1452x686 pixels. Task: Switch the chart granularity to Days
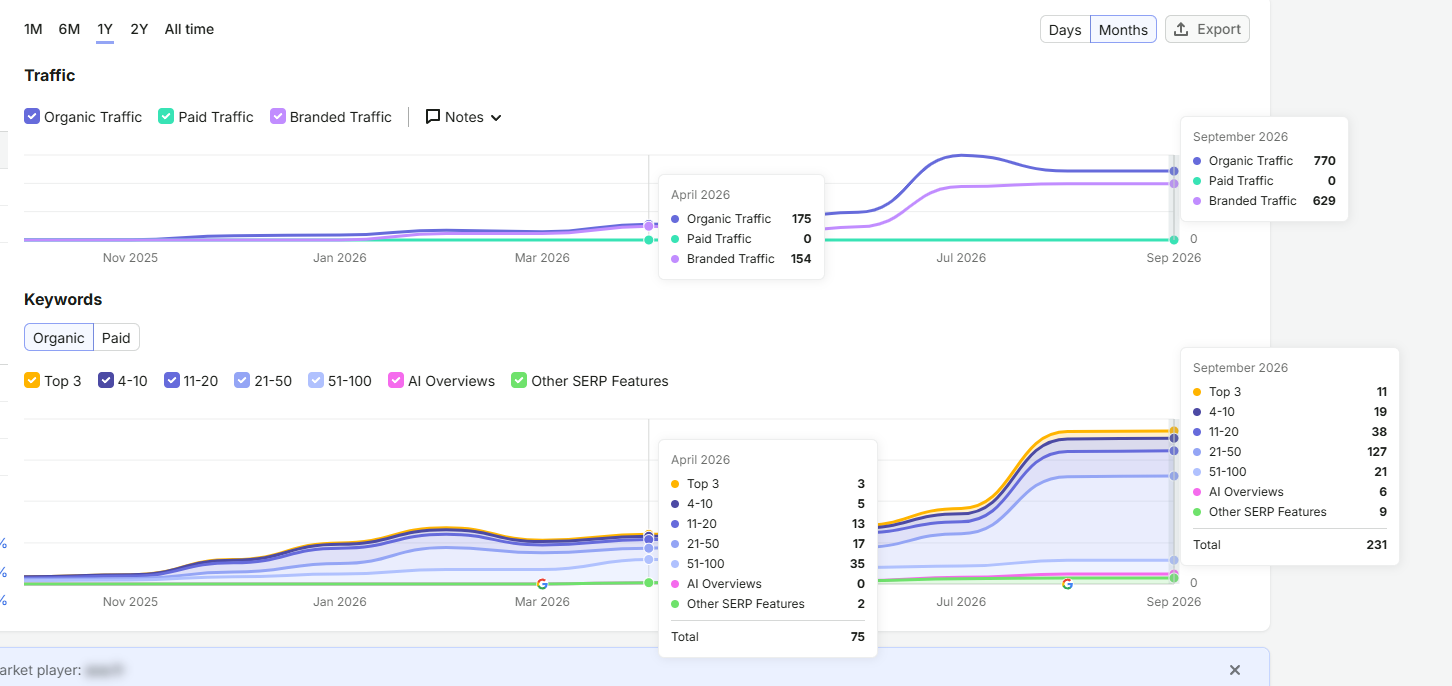pos(1065,30)
